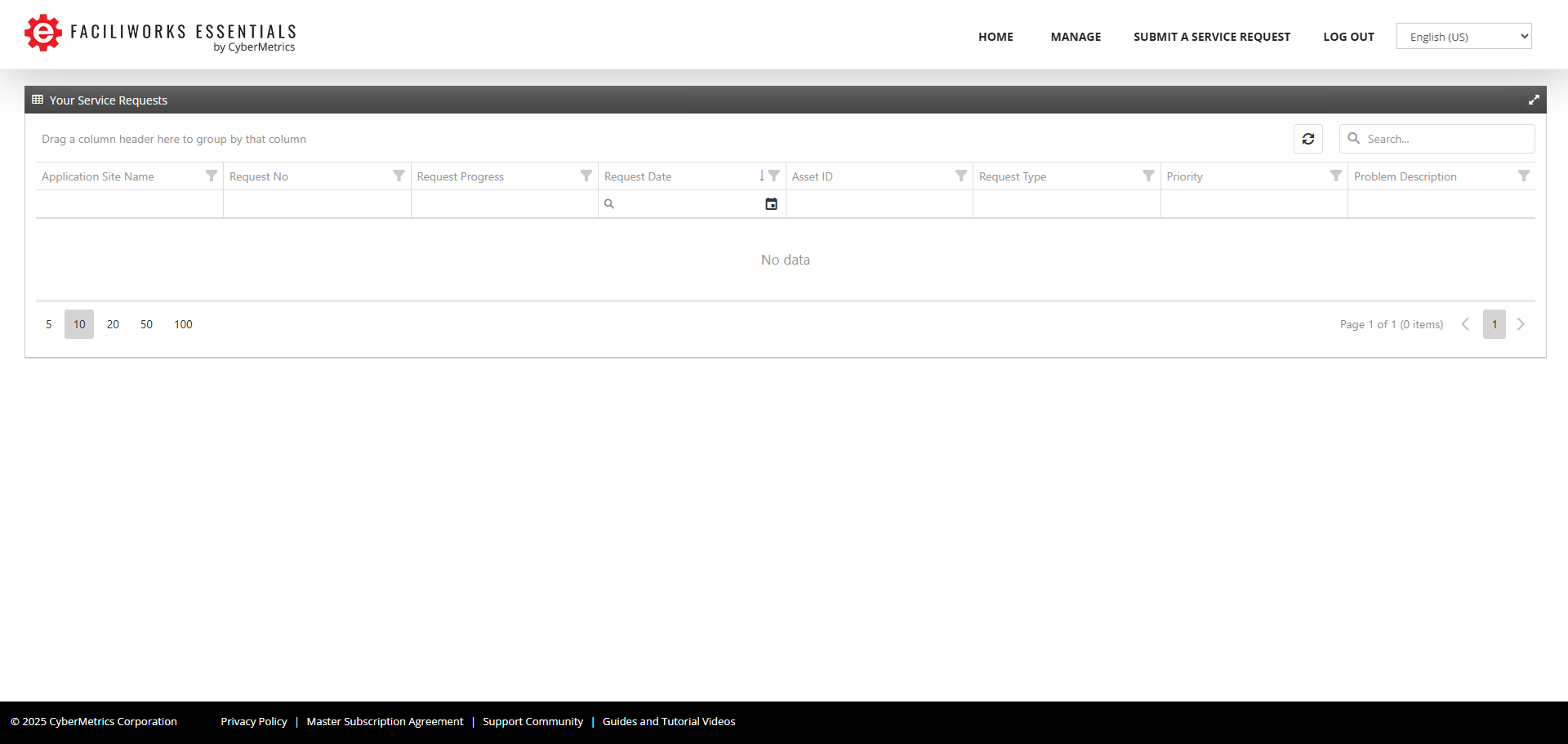
Task: Open filter for Problem Description column
Action: (x=1524, y=176)
